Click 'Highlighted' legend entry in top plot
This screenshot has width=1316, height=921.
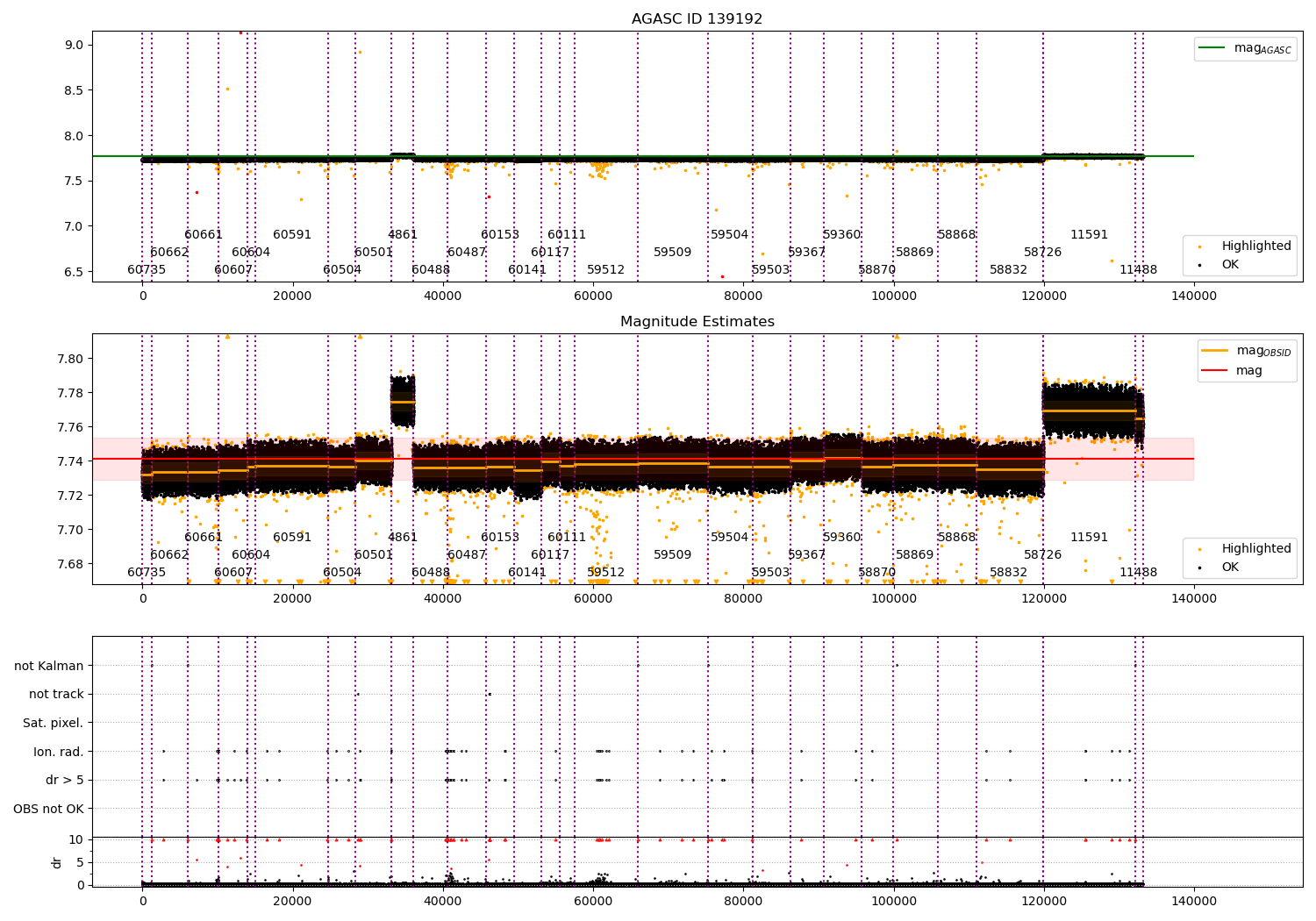[1255, 246]
